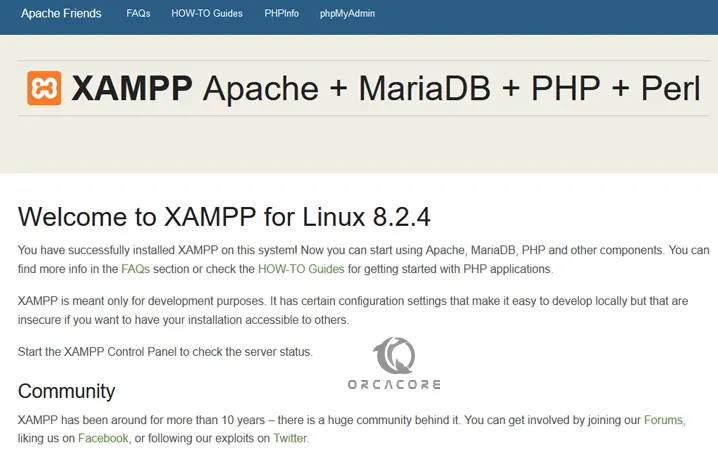This screenshot has height=452, width=718.
Task: Follow the HOW-TO Guides link in the paragraph
Action: point(301,269)
